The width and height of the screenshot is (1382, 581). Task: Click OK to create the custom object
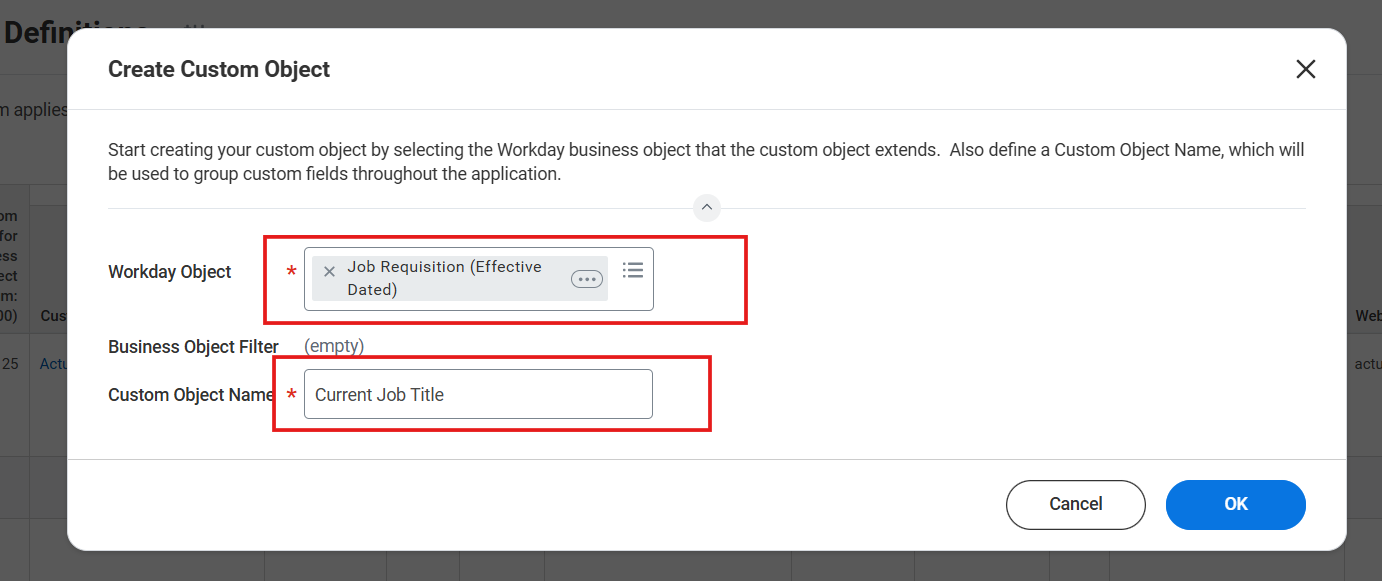tap(1235, 505)
